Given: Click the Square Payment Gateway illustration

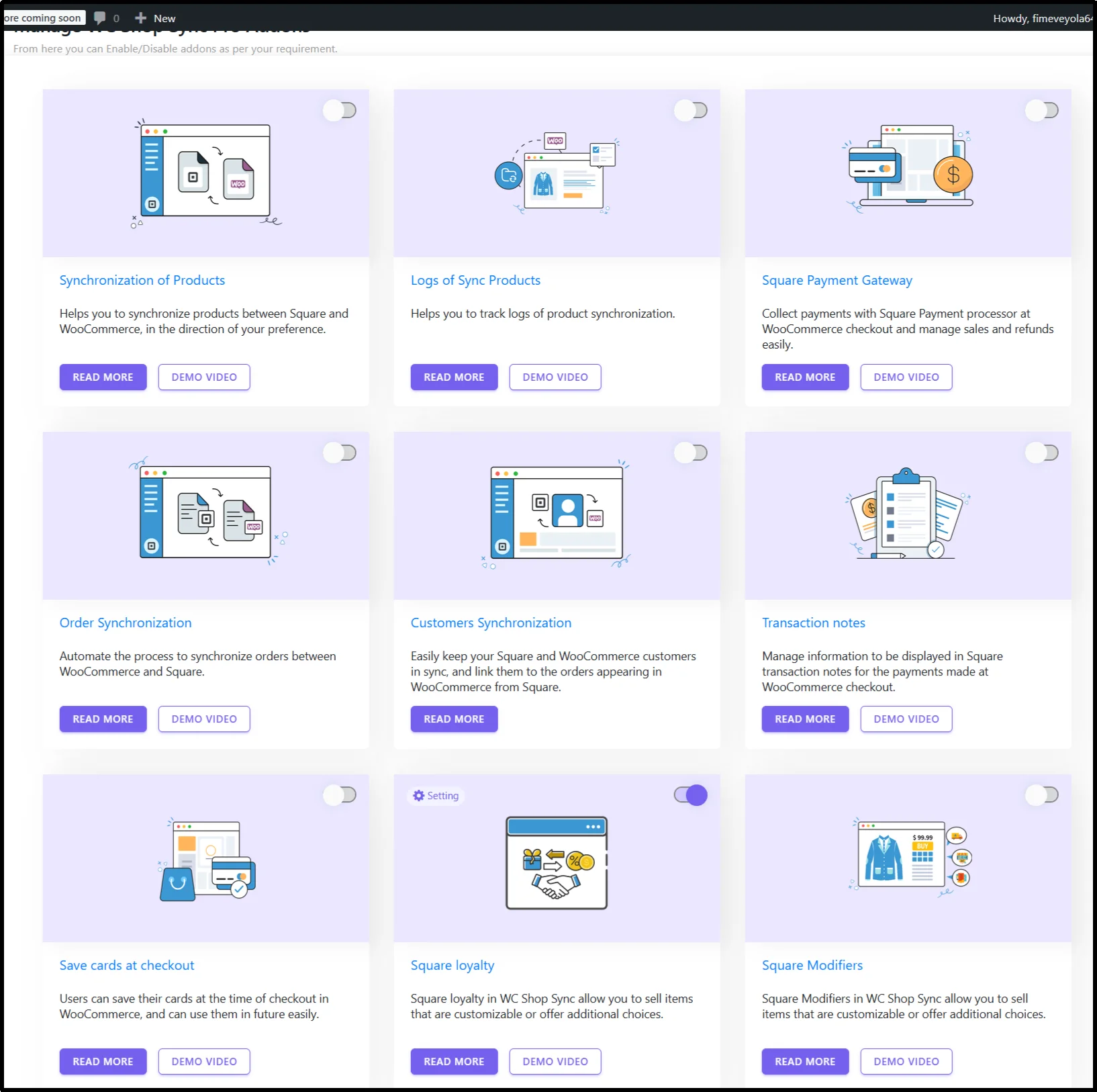Looking at the screenshot, I should click(x=909, y=168).
